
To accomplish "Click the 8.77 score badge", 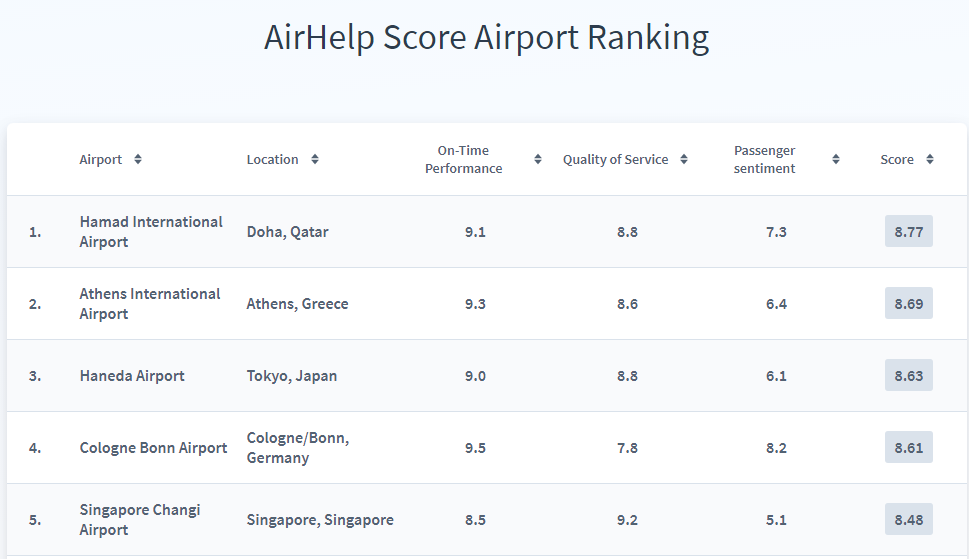I will (908, 232).
